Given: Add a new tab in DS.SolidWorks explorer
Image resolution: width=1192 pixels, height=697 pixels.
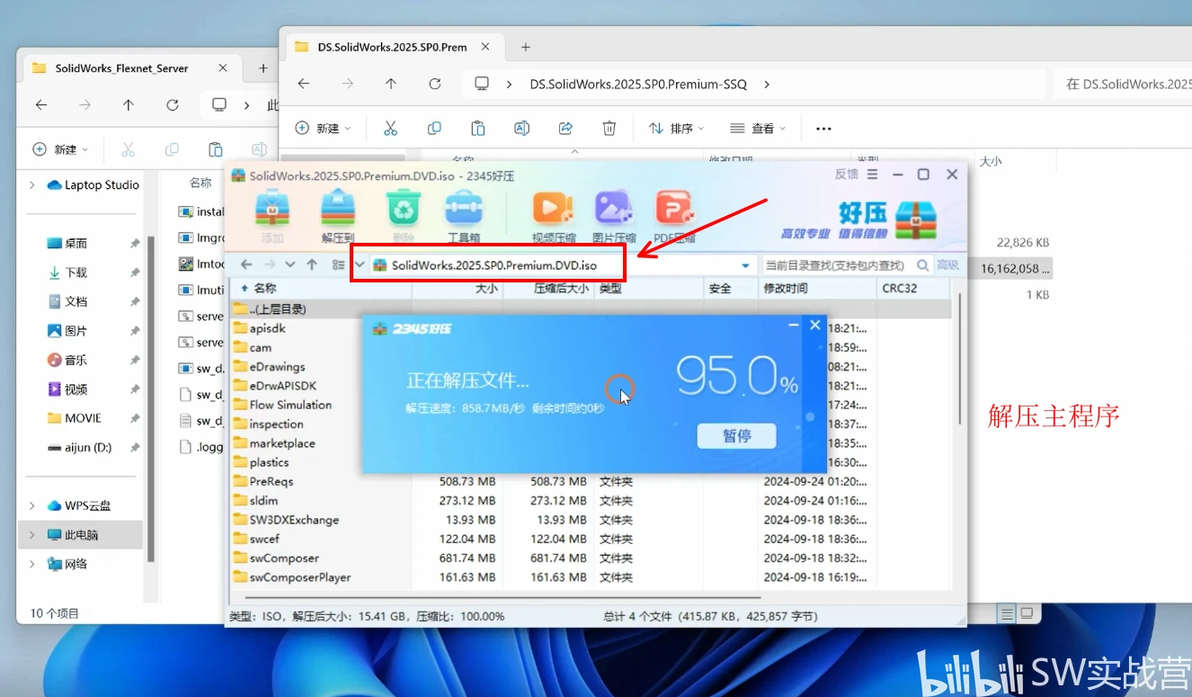Looking at the screenshot, I should pos(525,47).
